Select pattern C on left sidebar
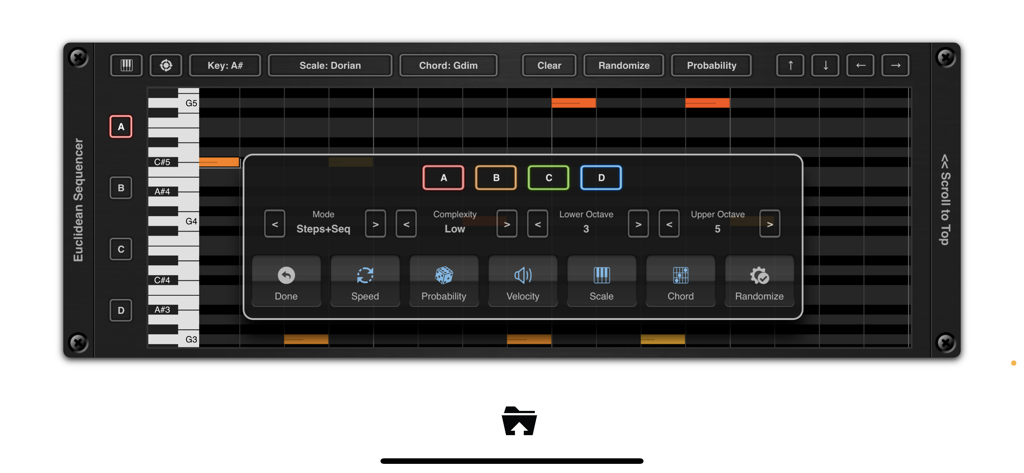Screen dimensions: 1024x473 (x=121, y=250)
